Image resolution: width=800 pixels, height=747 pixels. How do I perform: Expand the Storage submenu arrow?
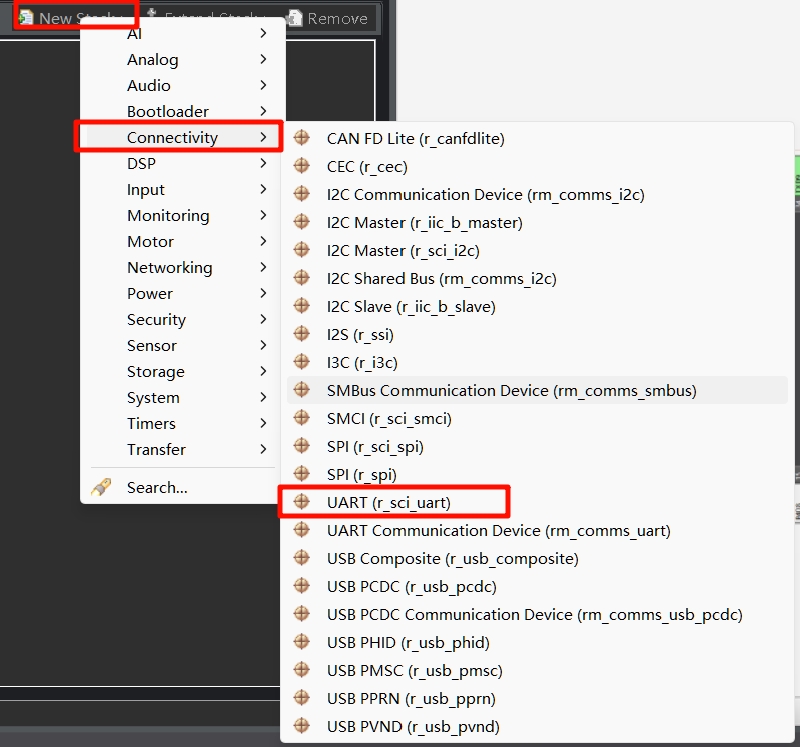(263, 372)
